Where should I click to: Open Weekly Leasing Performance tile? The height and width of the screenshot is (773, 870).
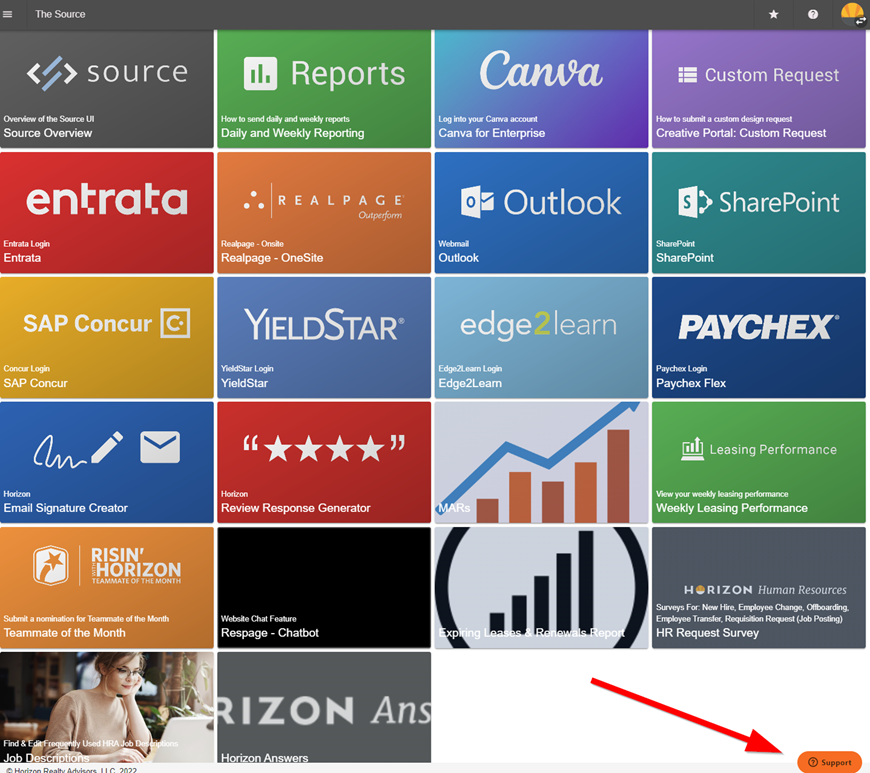(759, 463)
